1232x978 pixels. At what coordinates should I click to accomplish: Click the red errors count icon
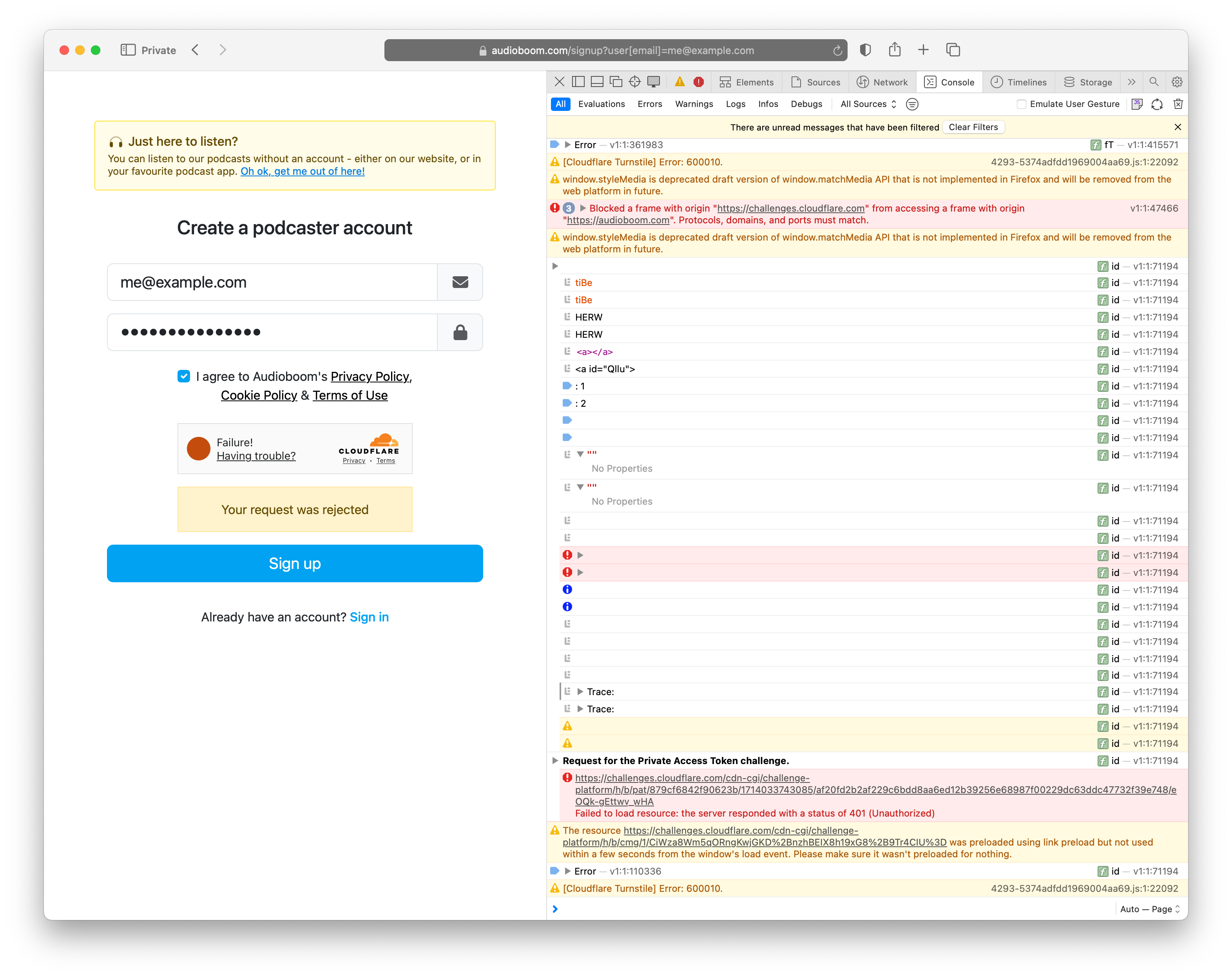tap(698, 81)
